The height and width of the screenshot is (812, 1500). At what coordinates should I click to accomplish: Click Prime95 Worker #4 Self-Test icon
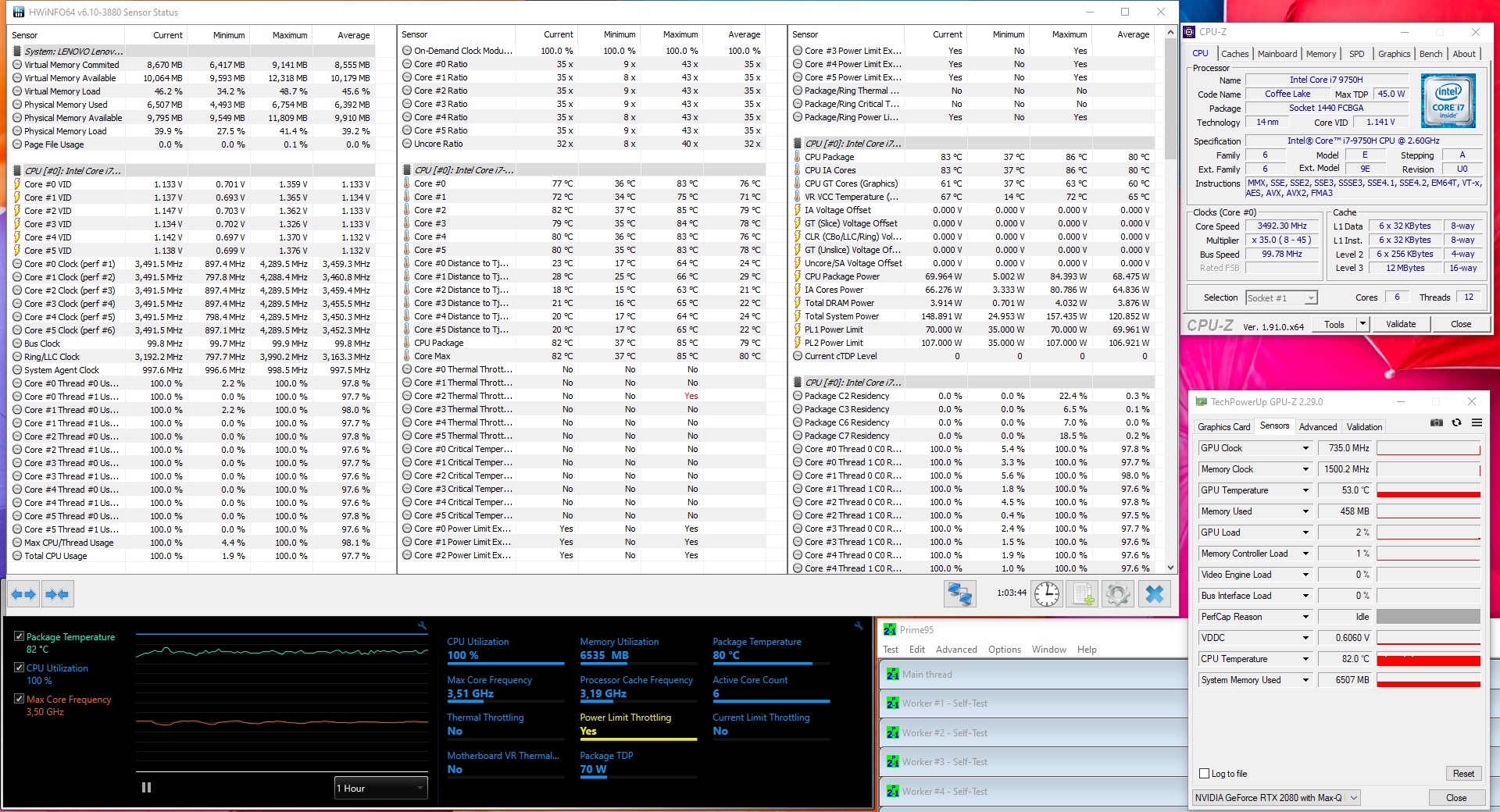(x=892, y=792)
